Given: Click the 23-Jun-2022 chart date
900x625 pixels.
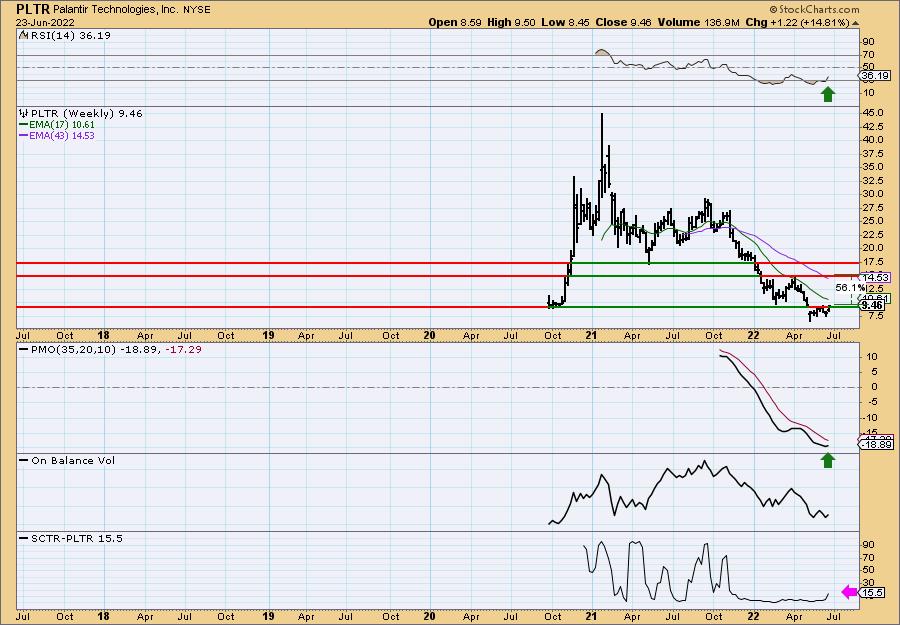Looking at the screenshot, I should point(43,22).
